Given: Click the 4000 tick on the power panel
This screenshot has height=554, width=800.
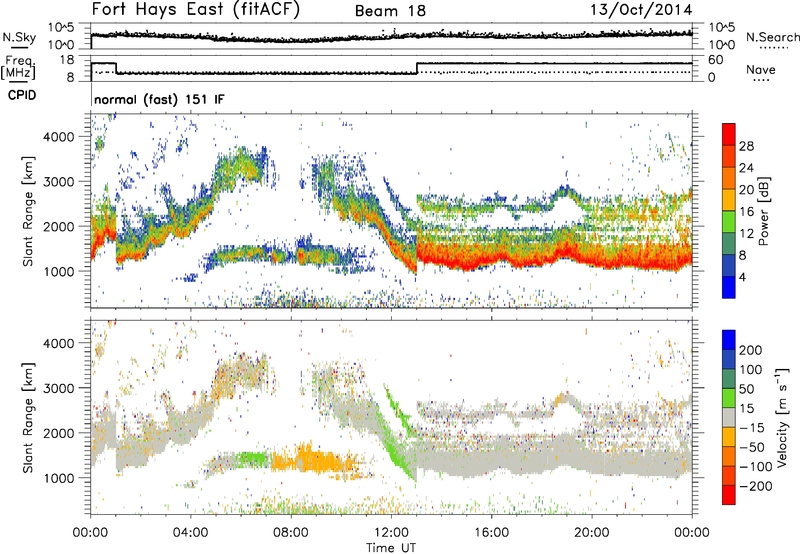Looking at the screenshot, I should 58,137.
